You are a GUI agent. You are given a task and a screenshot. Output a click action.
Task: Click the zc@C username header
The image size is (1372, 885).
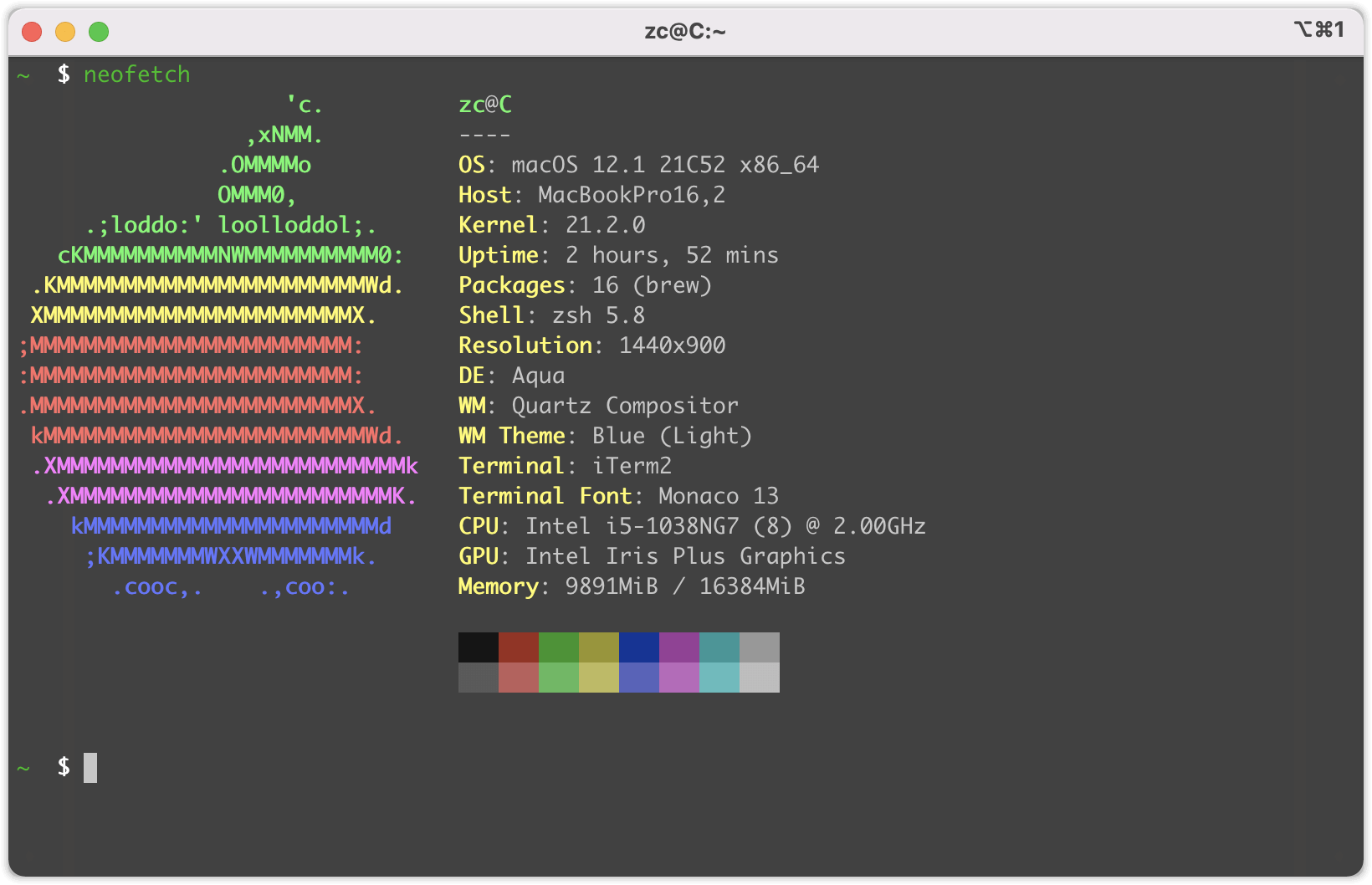(x=485, y=105)
